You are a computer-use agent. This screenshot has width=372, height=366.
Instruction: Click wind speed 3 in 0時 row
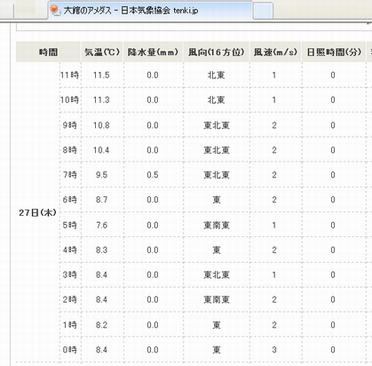[274, 350]
